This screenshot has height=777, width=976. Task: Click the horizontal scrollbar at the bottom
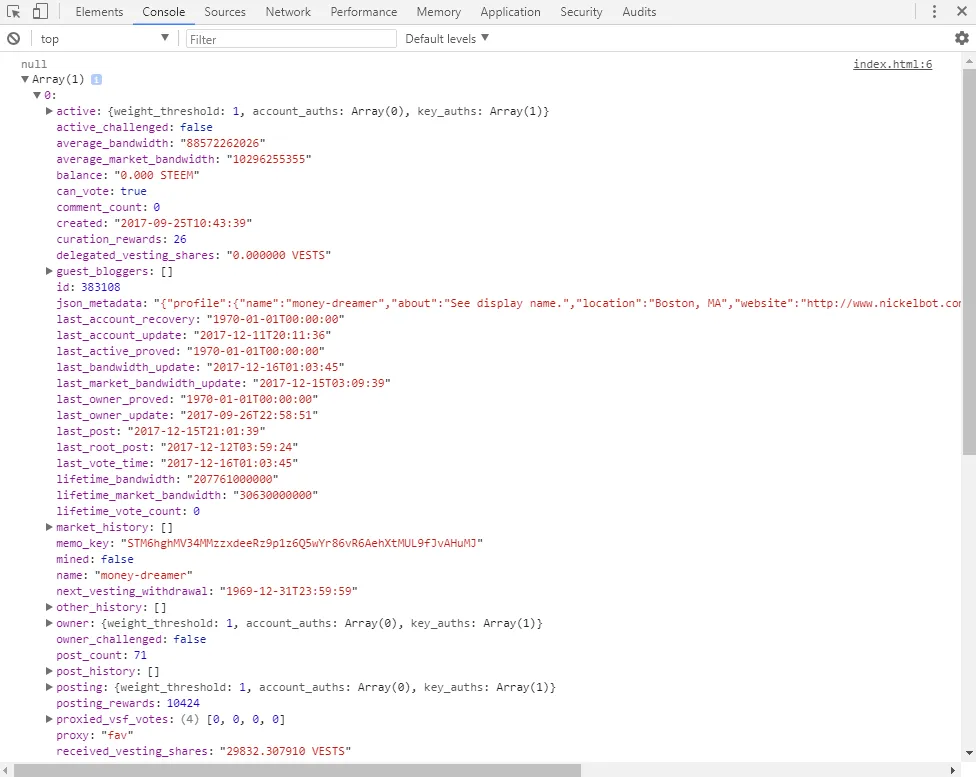(298, 770)
